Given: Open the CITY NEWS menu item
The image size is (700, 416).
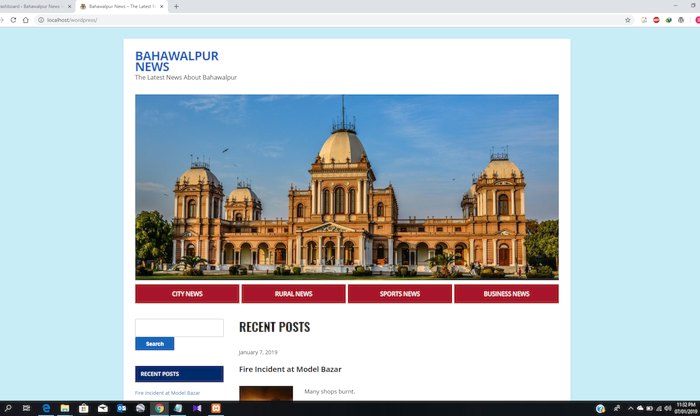Looking at the screenshot, I should point(187,294).
